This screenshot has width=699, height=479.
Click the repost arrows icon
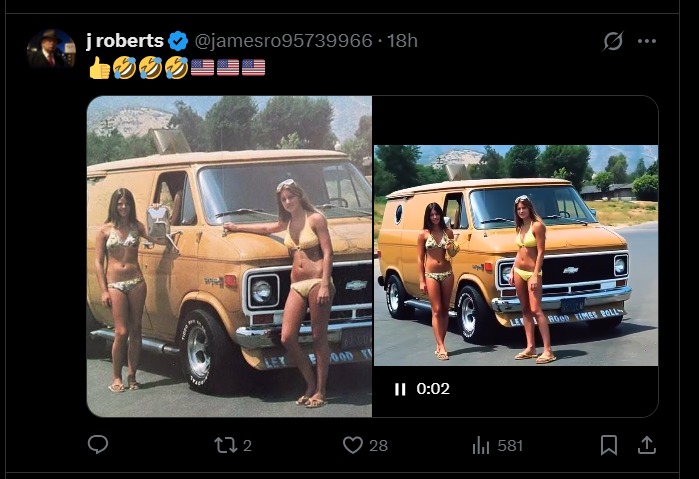pyautogui.click(x=226, y=445)
